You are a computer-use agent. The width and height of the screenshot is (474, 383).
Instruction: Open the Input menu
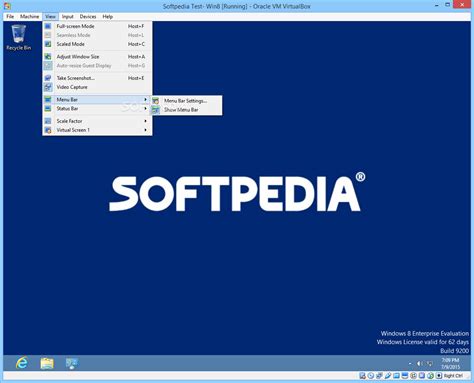tap(68, 16)
